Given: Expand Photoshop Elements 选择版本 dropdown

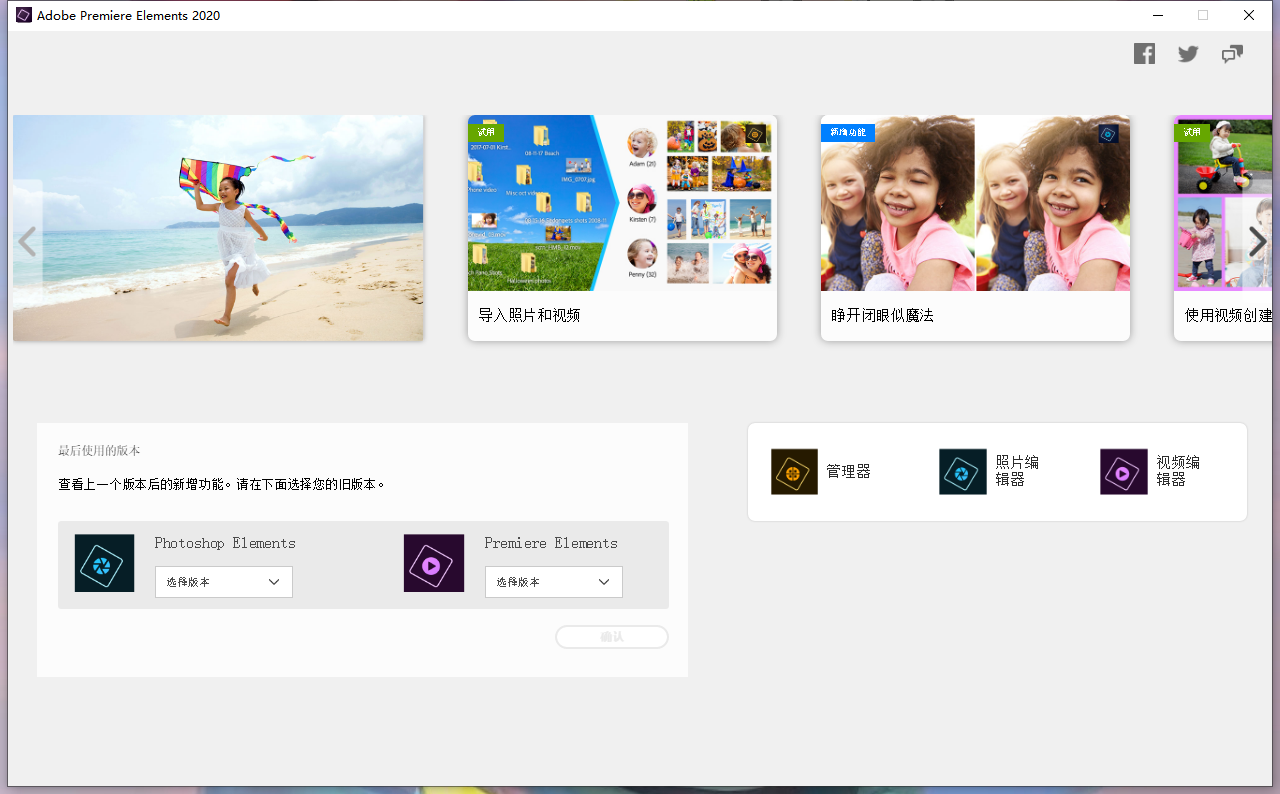Looking at the screenshot, I should click(x=224, y=582).
